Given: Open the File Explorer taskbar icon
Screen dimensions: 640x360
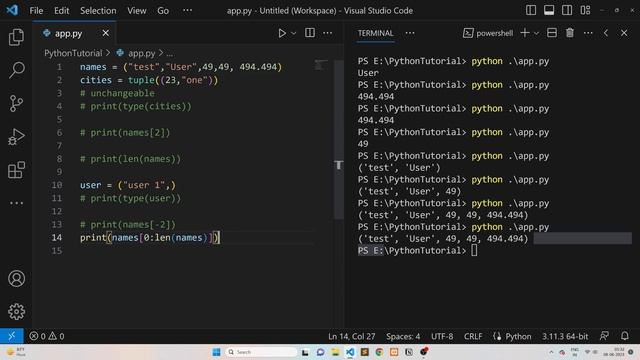Looking at the screenshot, I should [x=335, y=352].
